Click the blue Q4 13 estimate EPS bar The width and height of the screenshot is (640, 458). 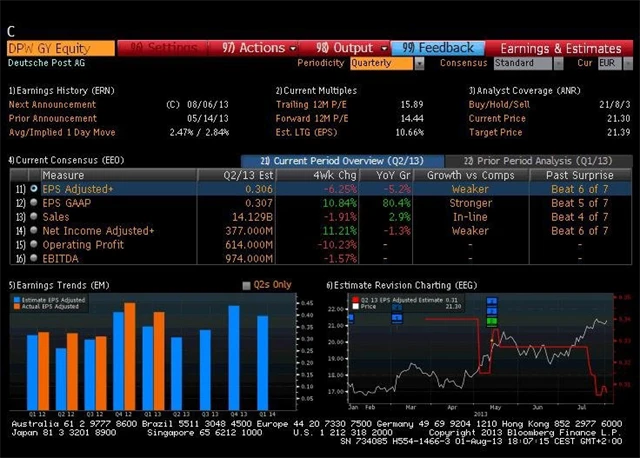(x=234, y=358)
